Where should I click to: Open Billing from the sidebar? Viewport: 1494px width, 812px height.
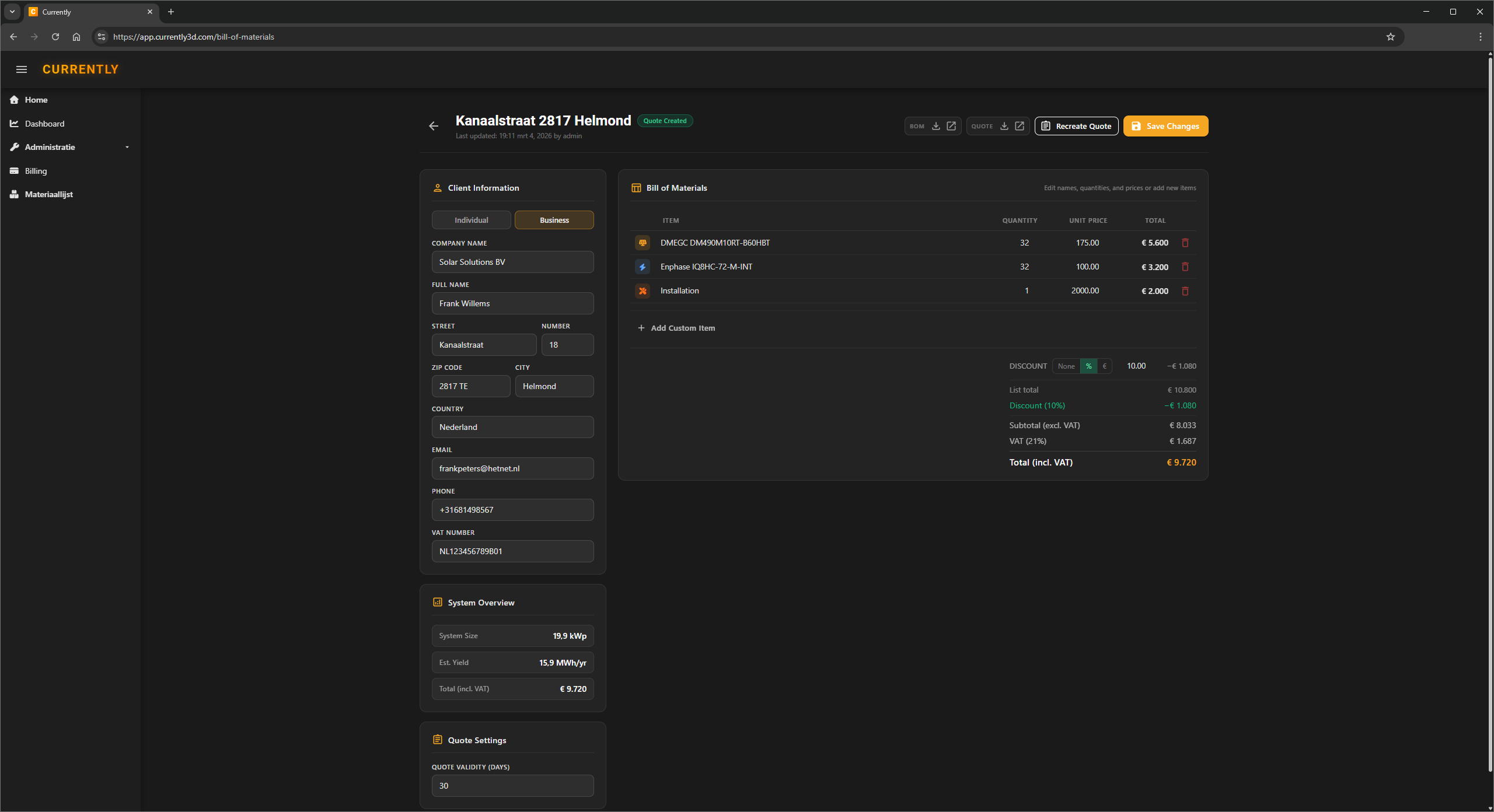click(x=36, y=170)
